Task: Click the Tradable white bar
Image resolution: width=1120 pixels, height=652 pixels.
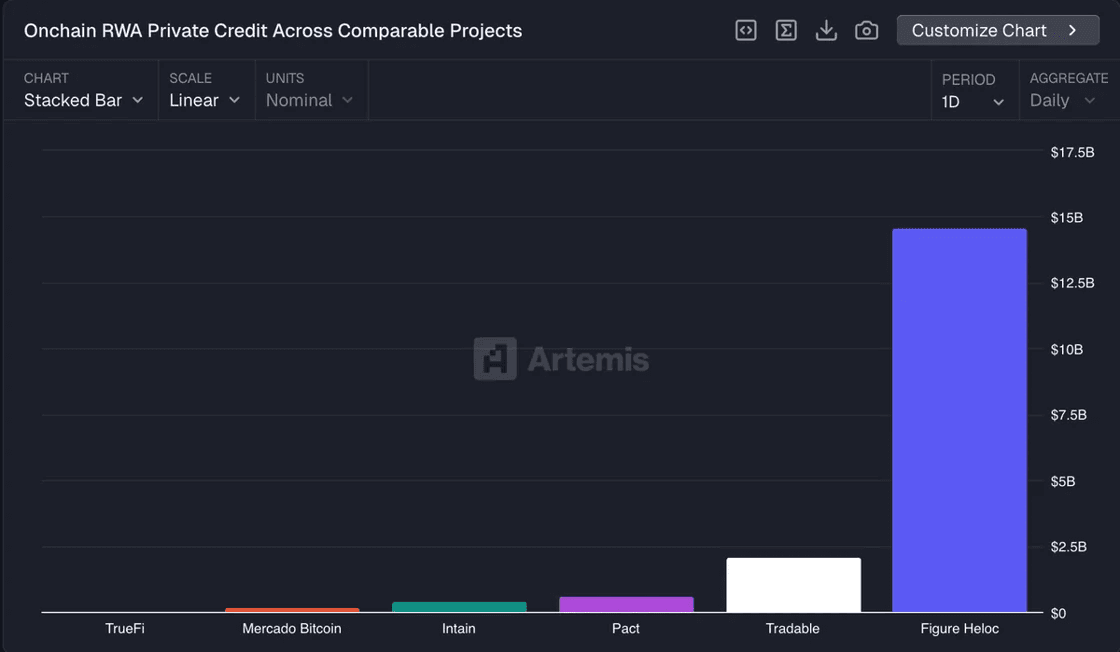Action: point(793,585)
